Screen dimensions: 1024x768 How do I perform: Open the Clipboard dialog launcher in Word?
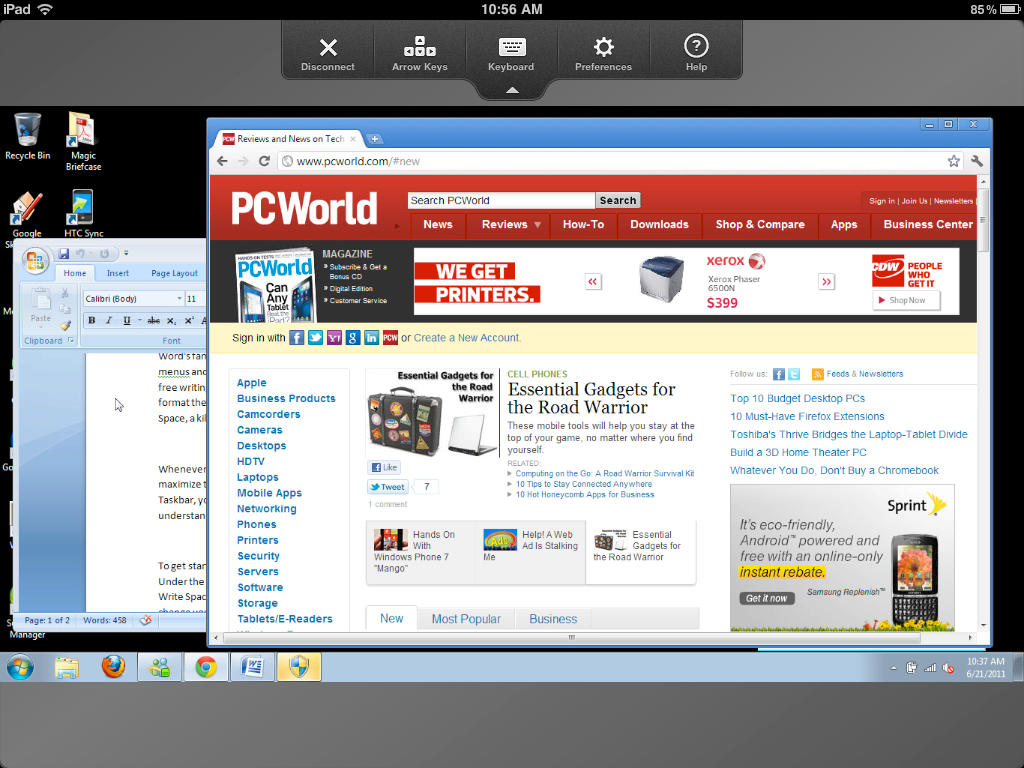click(71, 340)
